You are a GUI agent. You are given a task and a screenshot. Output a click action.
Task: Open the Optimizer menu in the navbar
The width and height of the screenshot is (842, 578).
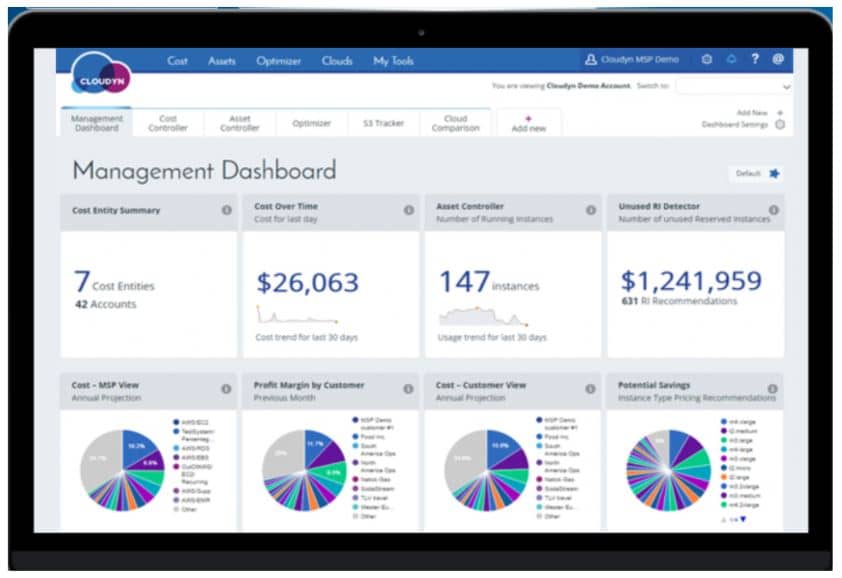(278, 61)
